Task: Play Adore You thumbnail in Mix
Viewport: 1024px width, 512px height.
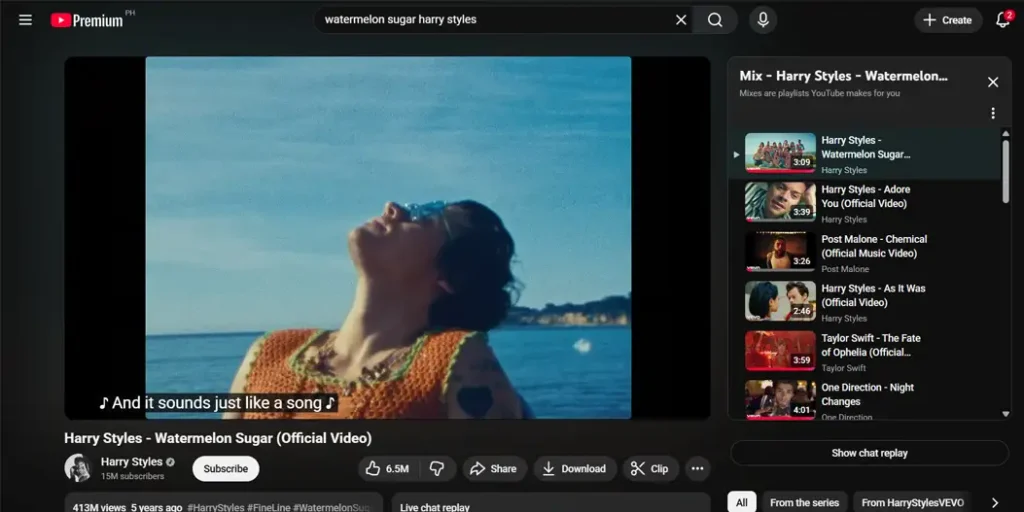Action: pos(780,202)
